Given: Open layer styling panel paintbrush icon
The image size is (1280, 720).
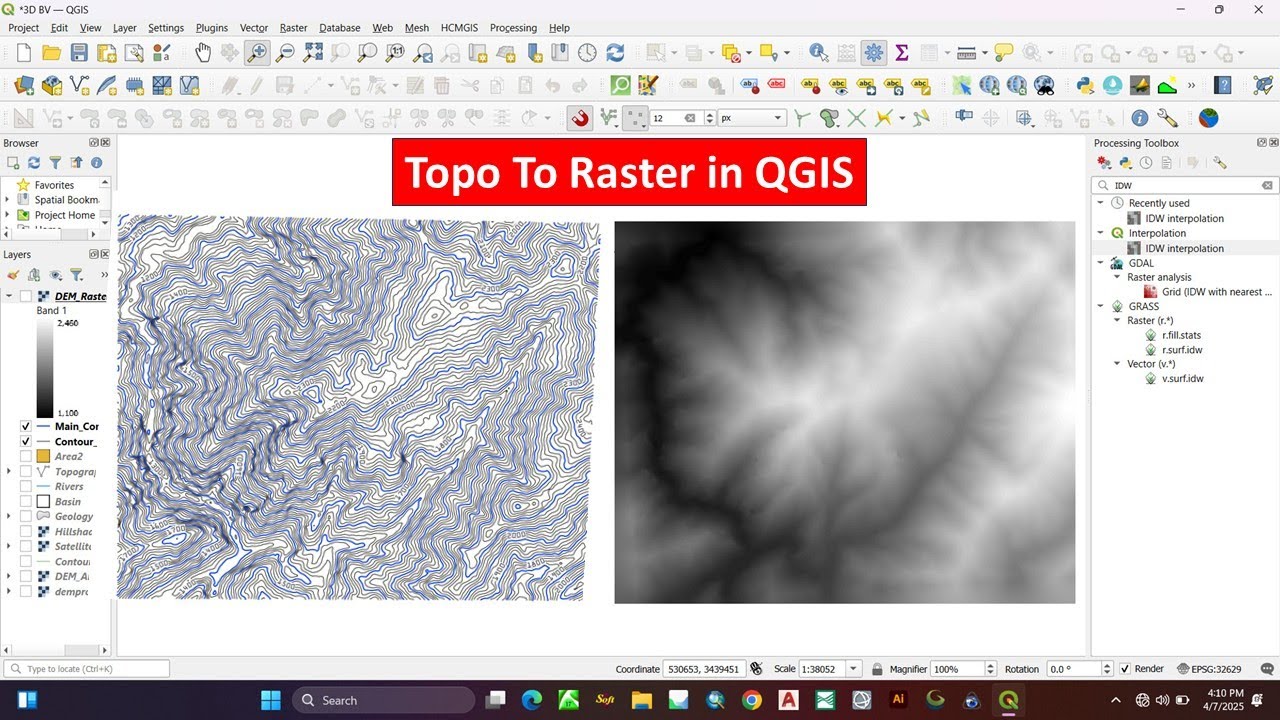Looking at the screenshot, I should (x=13, y=274).
